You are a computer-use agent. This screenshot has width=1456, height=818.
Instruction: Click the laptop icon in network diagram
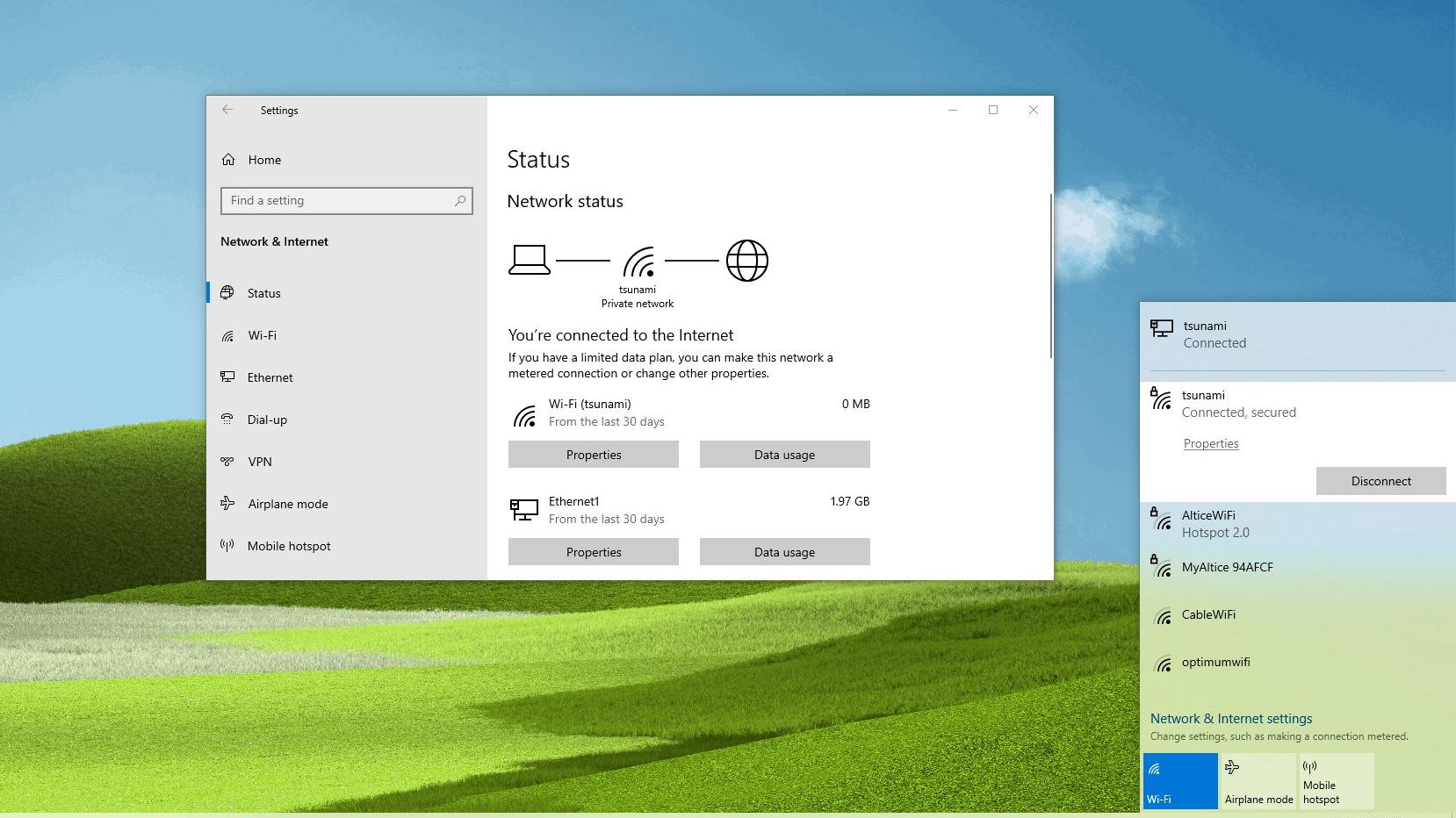[530, 260]
